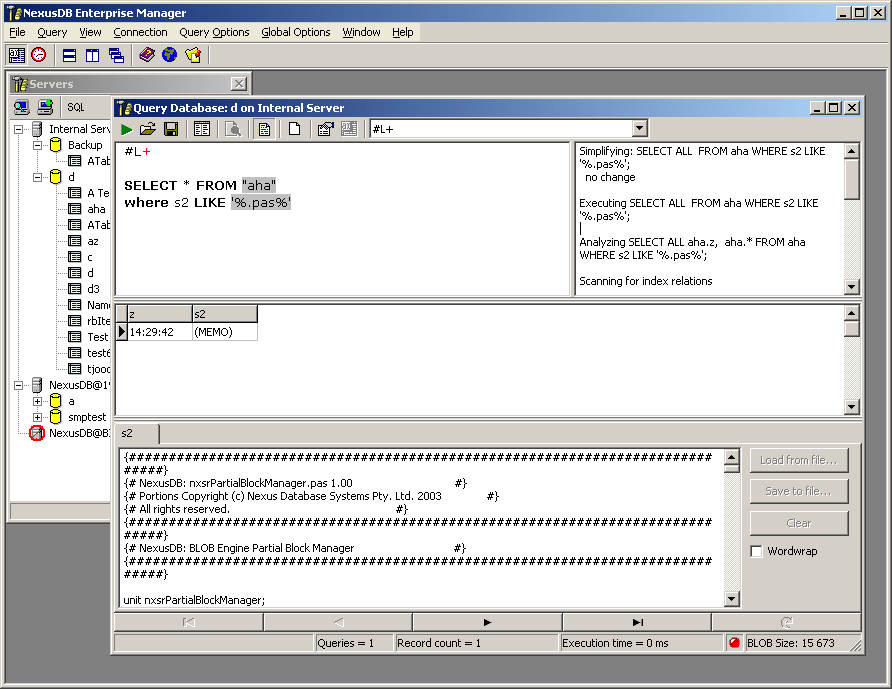Select the rbIte table in the tree

(98, 321)
